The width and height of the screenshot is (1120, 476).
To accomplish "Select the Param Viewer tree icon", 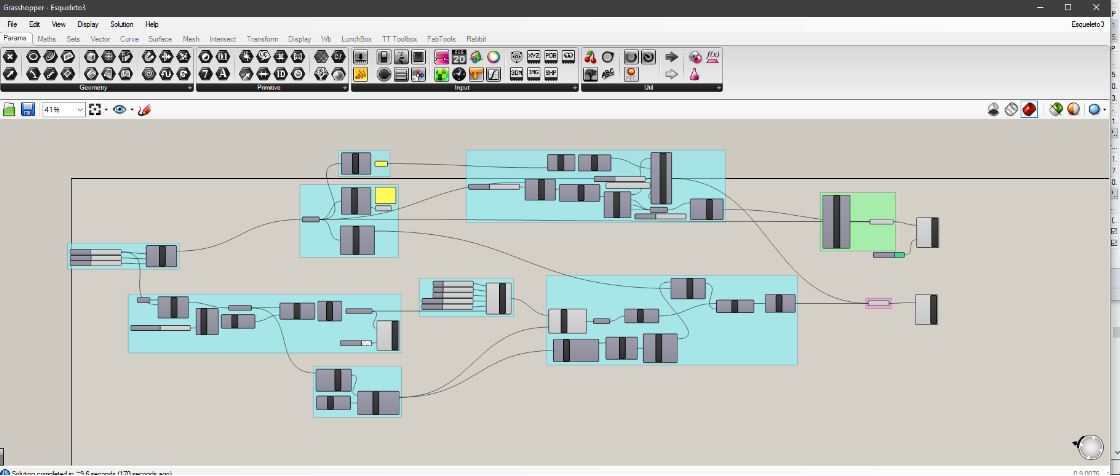I will click(x=590, y=74).
